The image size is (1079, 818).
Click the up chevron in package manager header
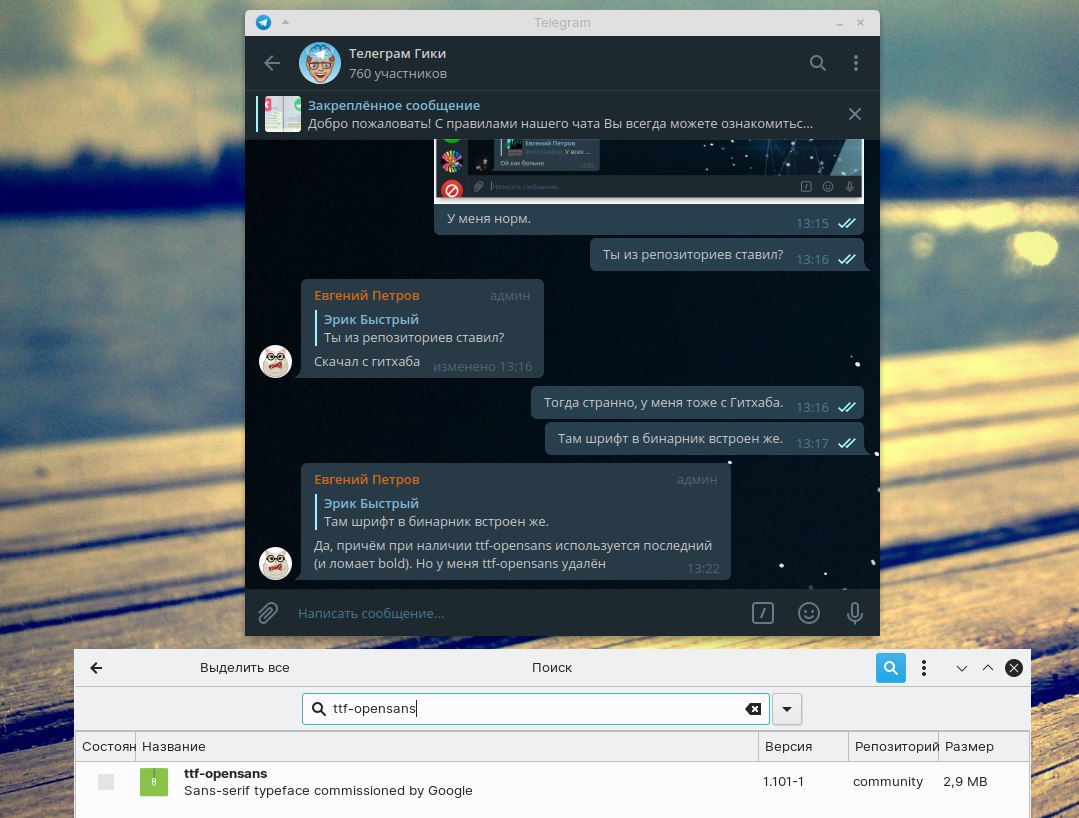pos(987,668)
